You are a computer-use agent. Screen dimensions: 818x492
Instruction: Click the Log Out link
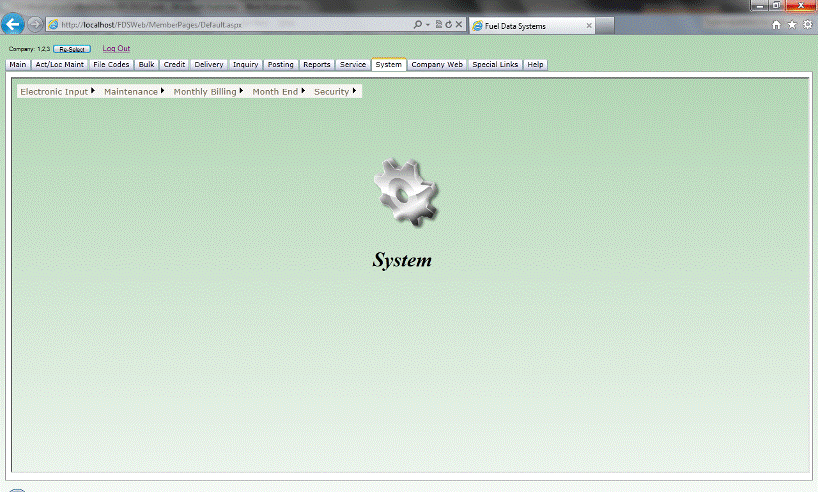(x=116, y=49)
